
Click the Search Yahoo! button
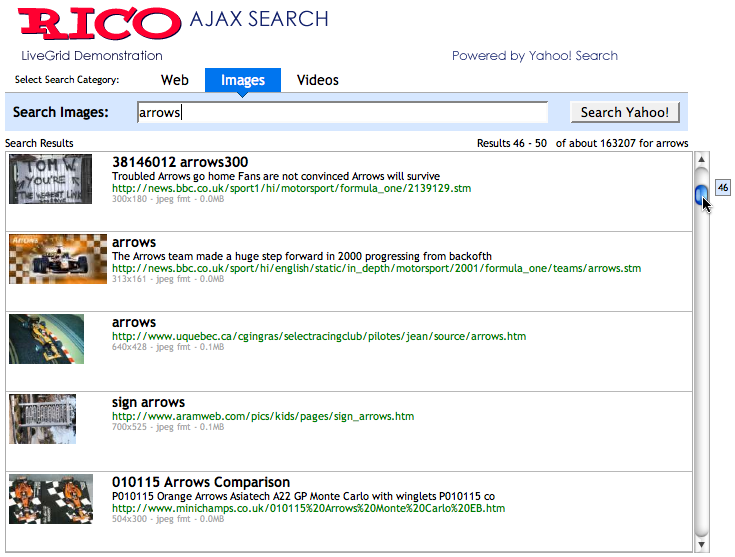click(x=625, y=113)
